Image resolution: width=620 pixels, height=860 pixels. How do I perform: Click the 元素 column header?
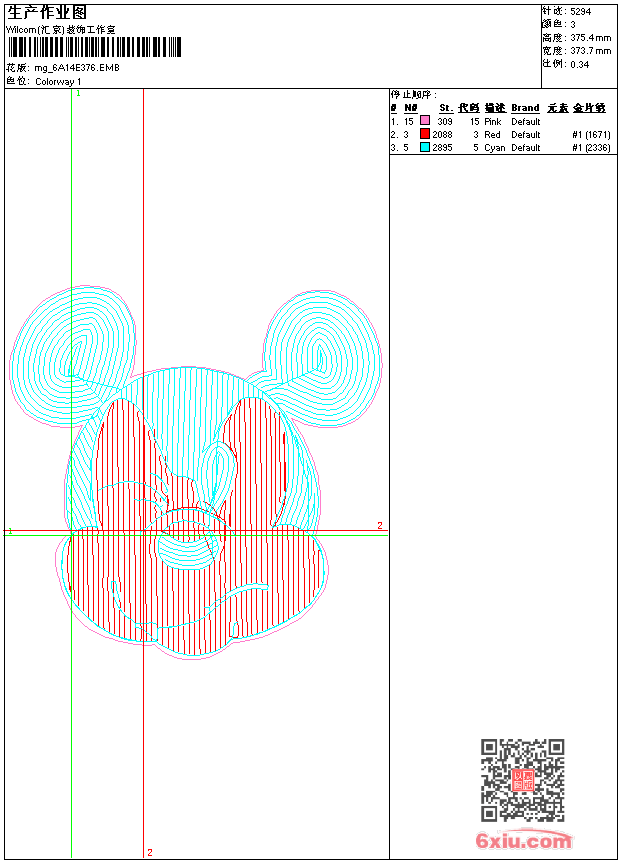(557, 108)
